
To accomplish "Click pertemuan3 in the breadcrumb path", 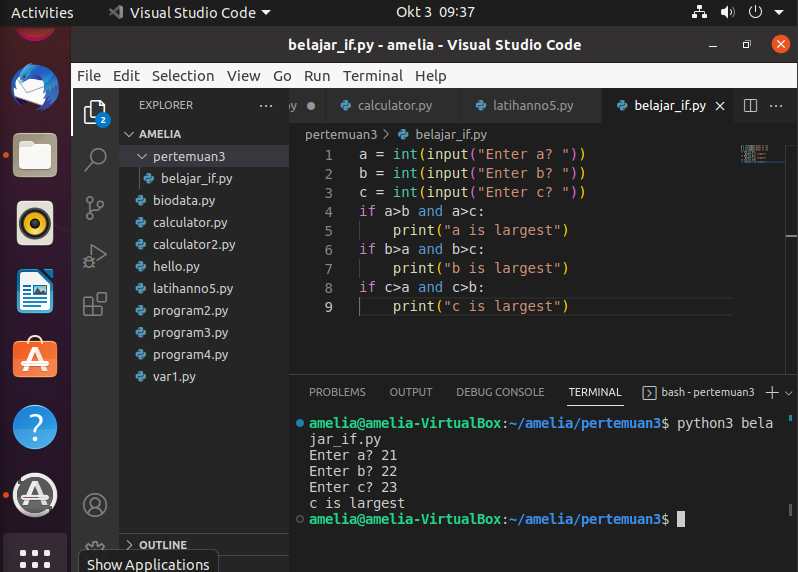I will (341, 134).
